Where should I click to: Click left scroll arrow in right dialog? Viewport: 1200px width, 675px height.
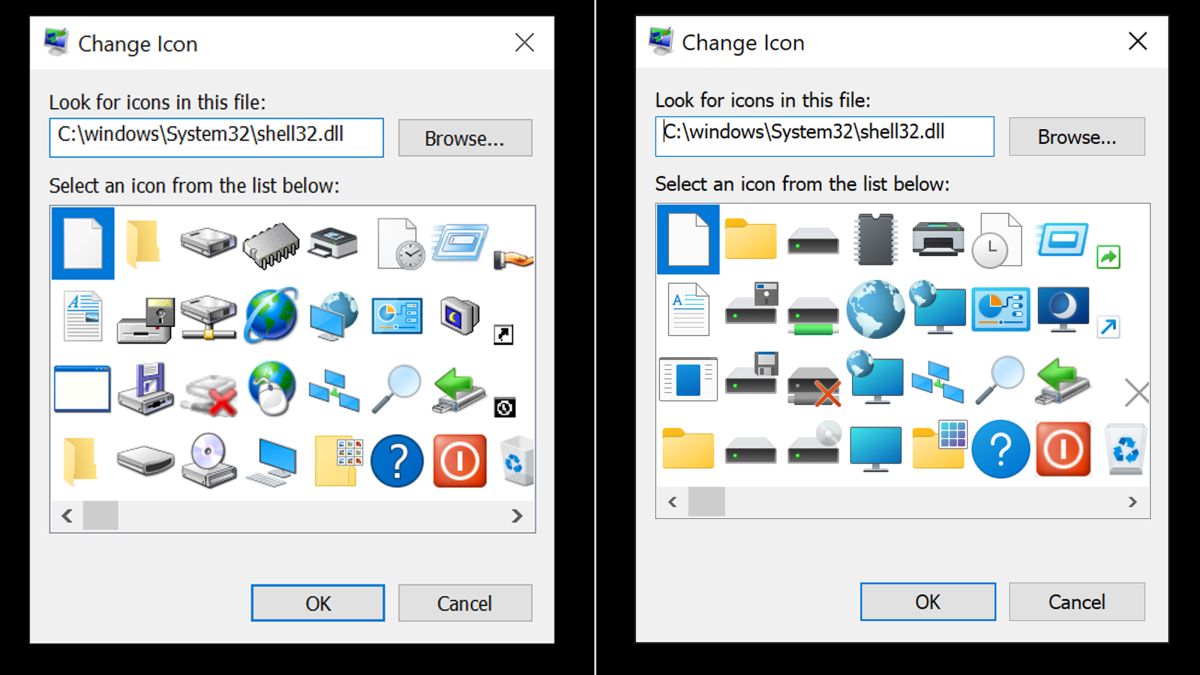point(673,502)
